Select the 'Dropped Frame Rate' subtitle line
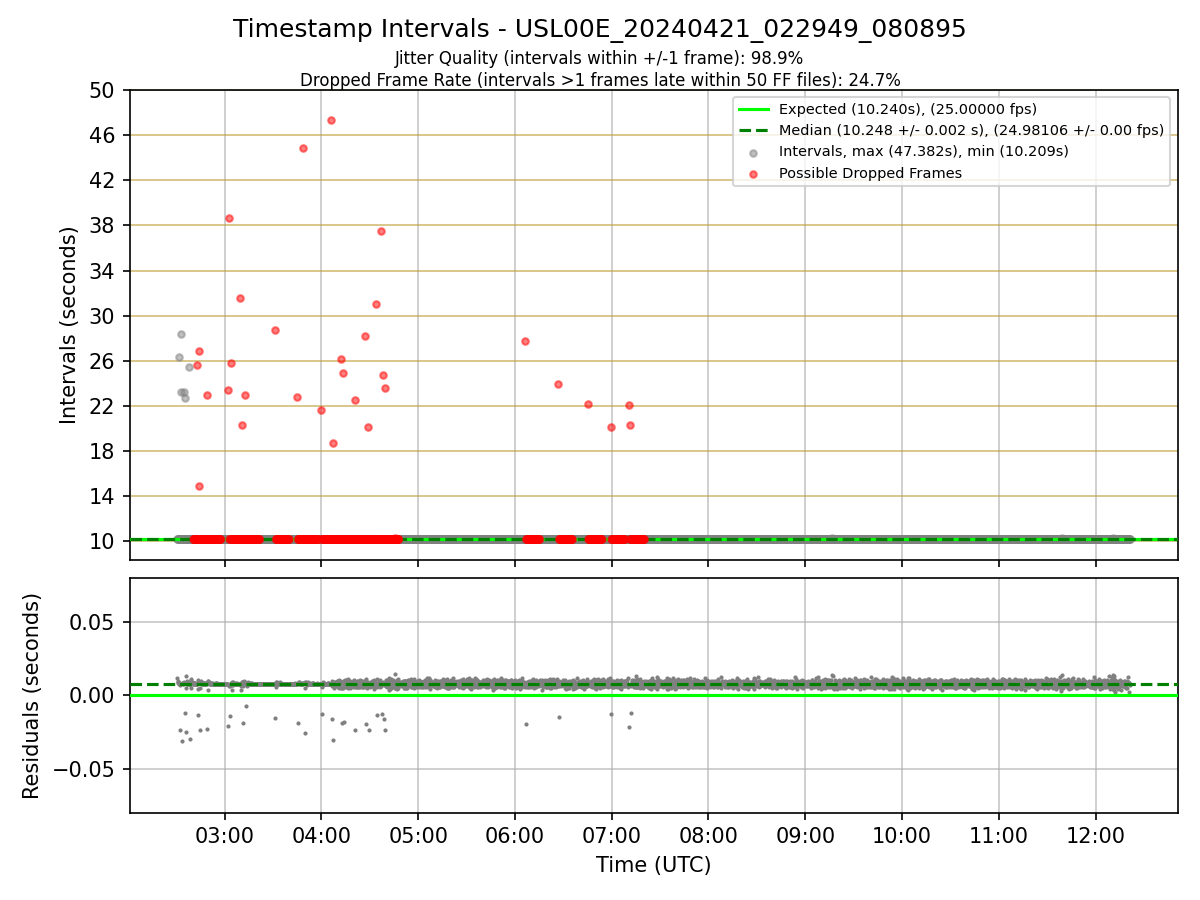The height and width of the screenshot is (900, 1200). (x=600, y=79)
